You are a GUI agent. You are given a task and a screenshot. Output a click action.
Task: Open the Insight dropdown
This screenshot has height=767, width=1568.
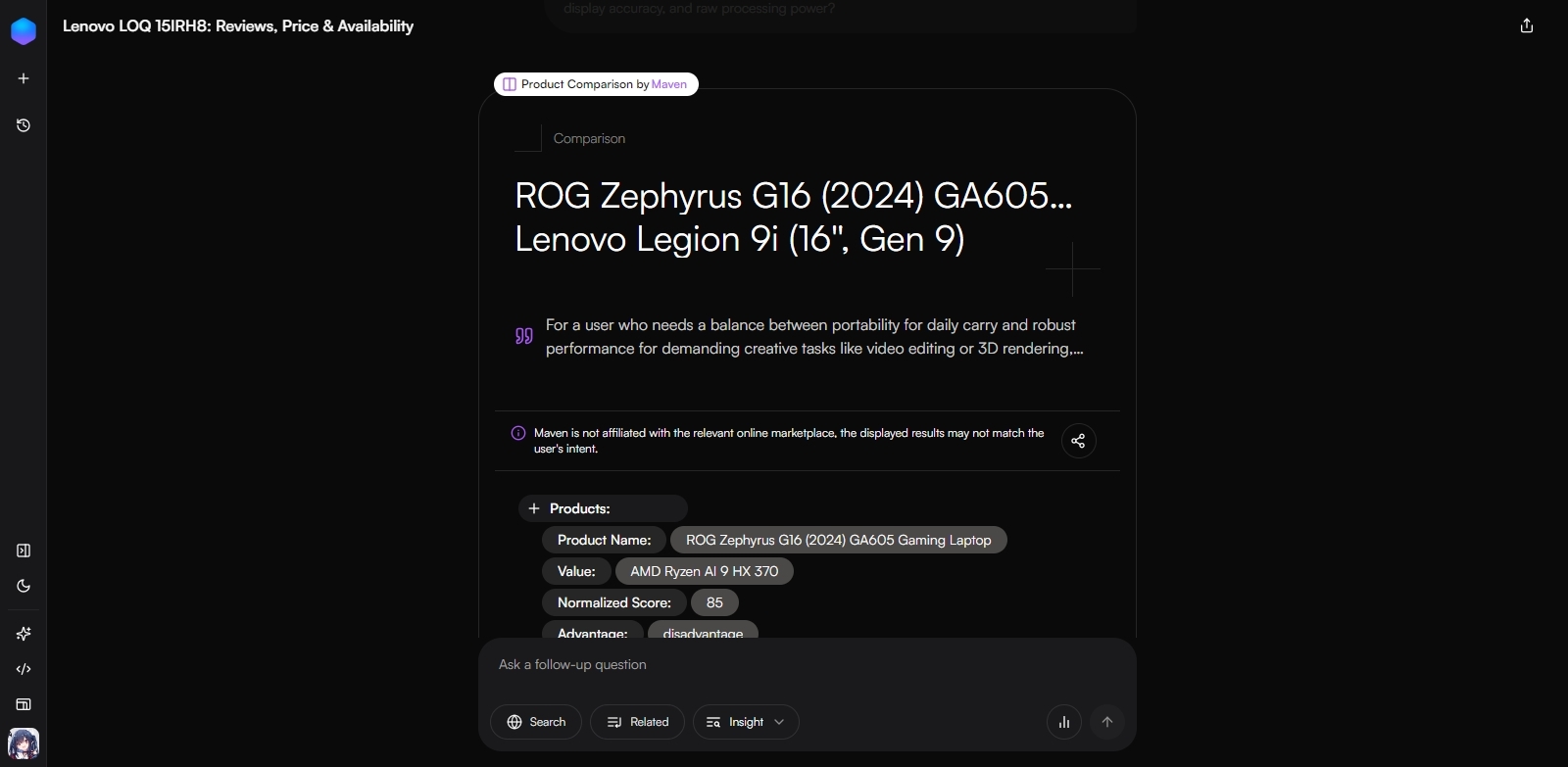[746, 722]
